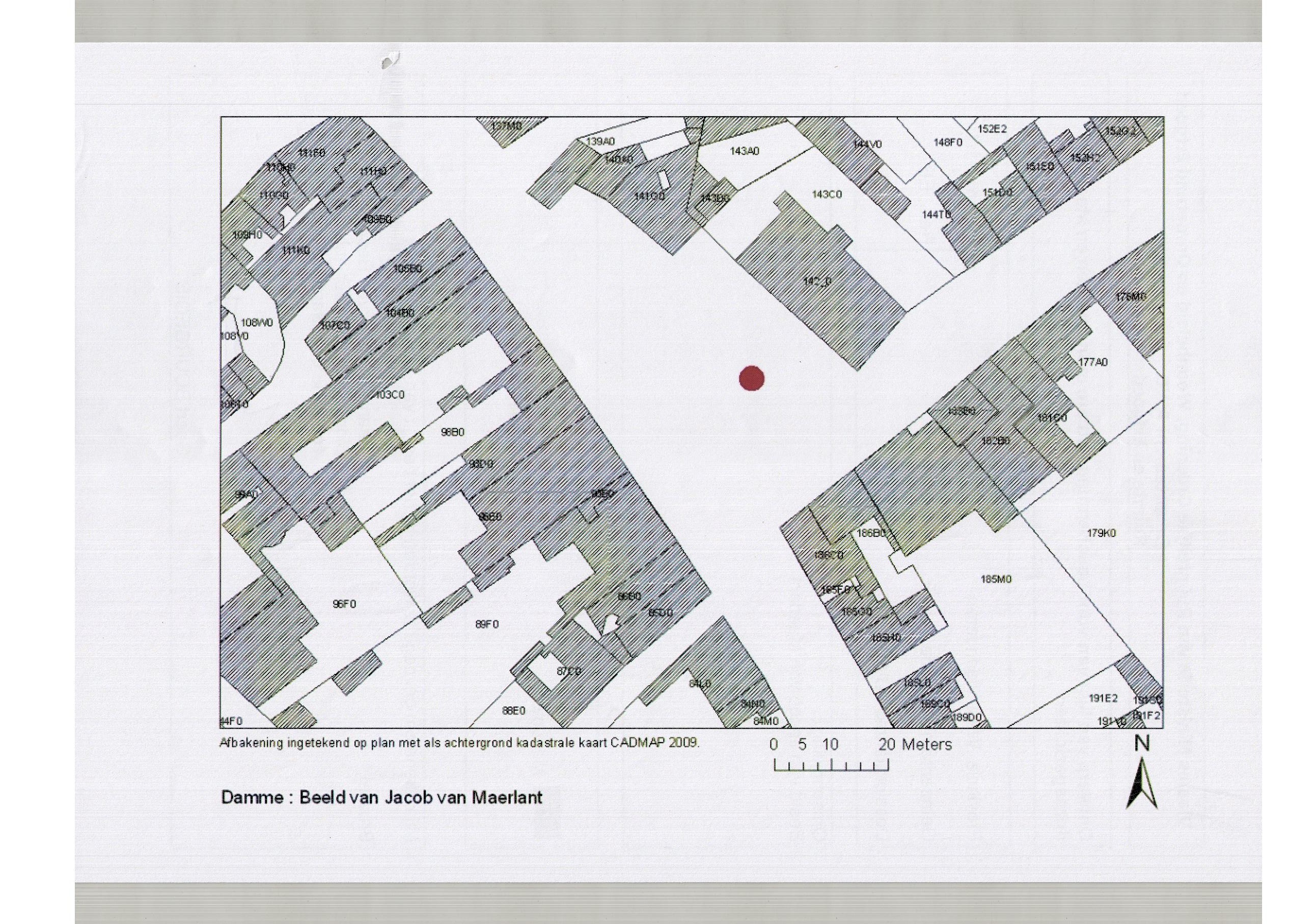
Task: Select parcel label 103C0
Action: click(390, 395)
